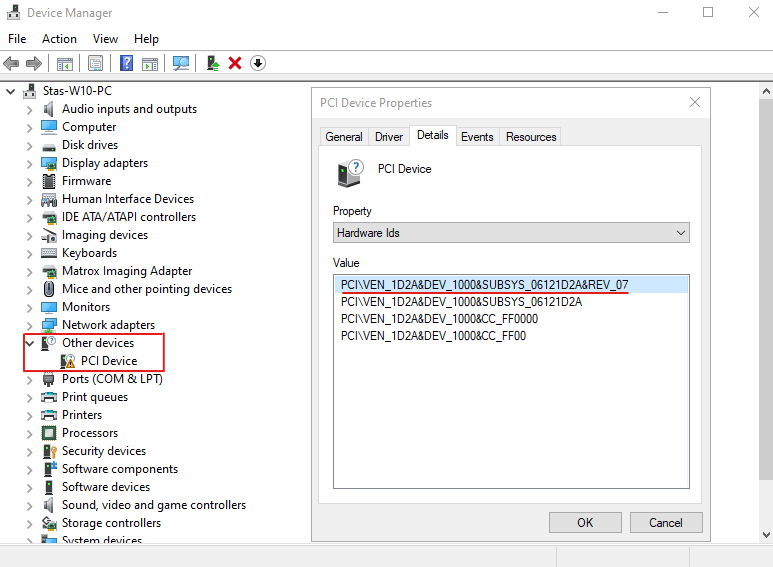773x567 pixels.
Task: Collapse the Other devices category
Action: coord(29,343)
